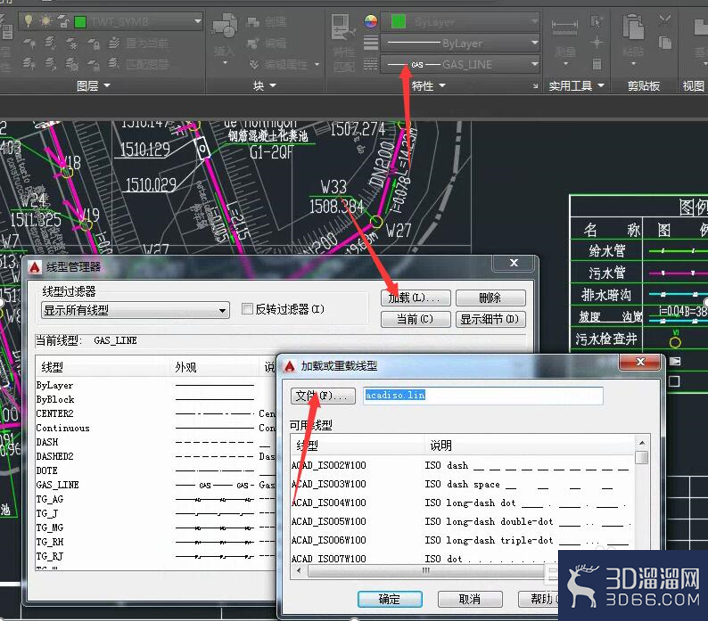The width and height of the screenshot is (708, 621).
Task: Click the Properties panel dialog launcher arrow
Action: click(536, 86)
